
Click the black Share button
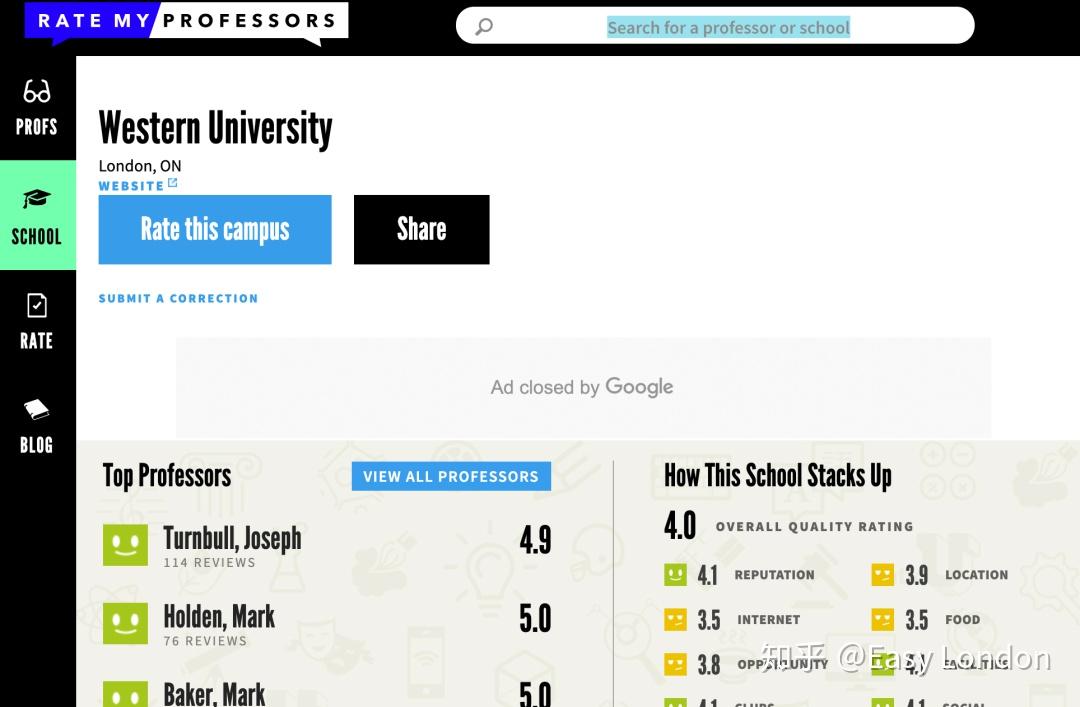tap(421, 229)
